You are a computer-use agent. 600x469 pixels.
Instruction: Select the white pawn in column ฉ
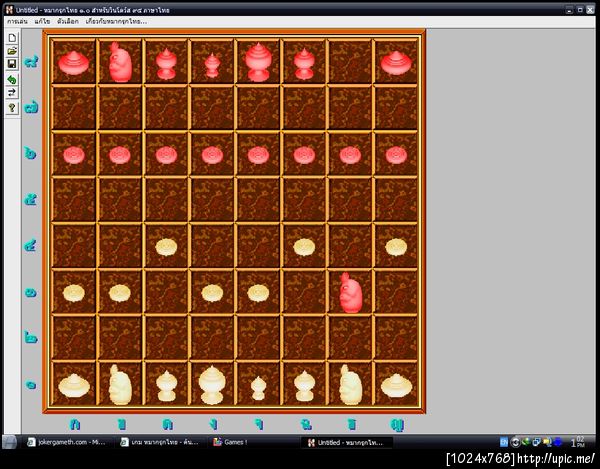coord(304,247)
